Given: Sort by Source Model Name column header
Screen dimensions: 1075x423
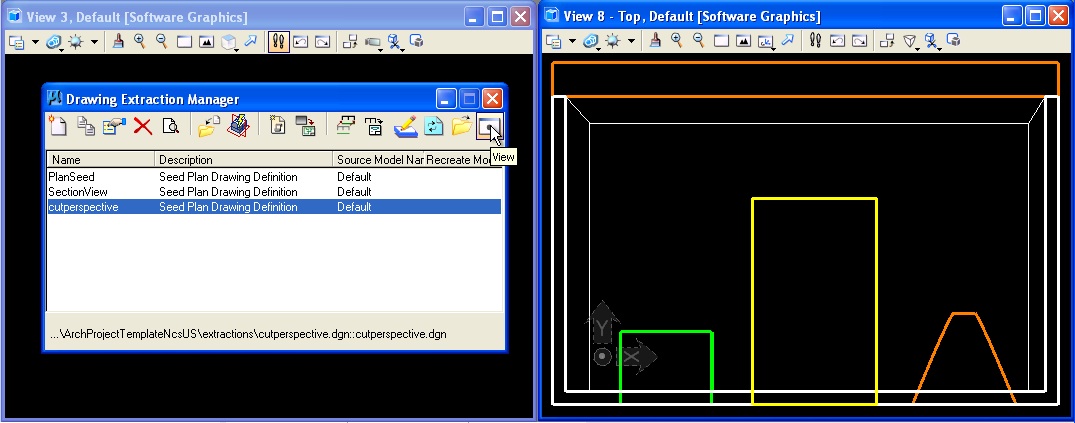Looking at the screenshot, I should point(378,160).
